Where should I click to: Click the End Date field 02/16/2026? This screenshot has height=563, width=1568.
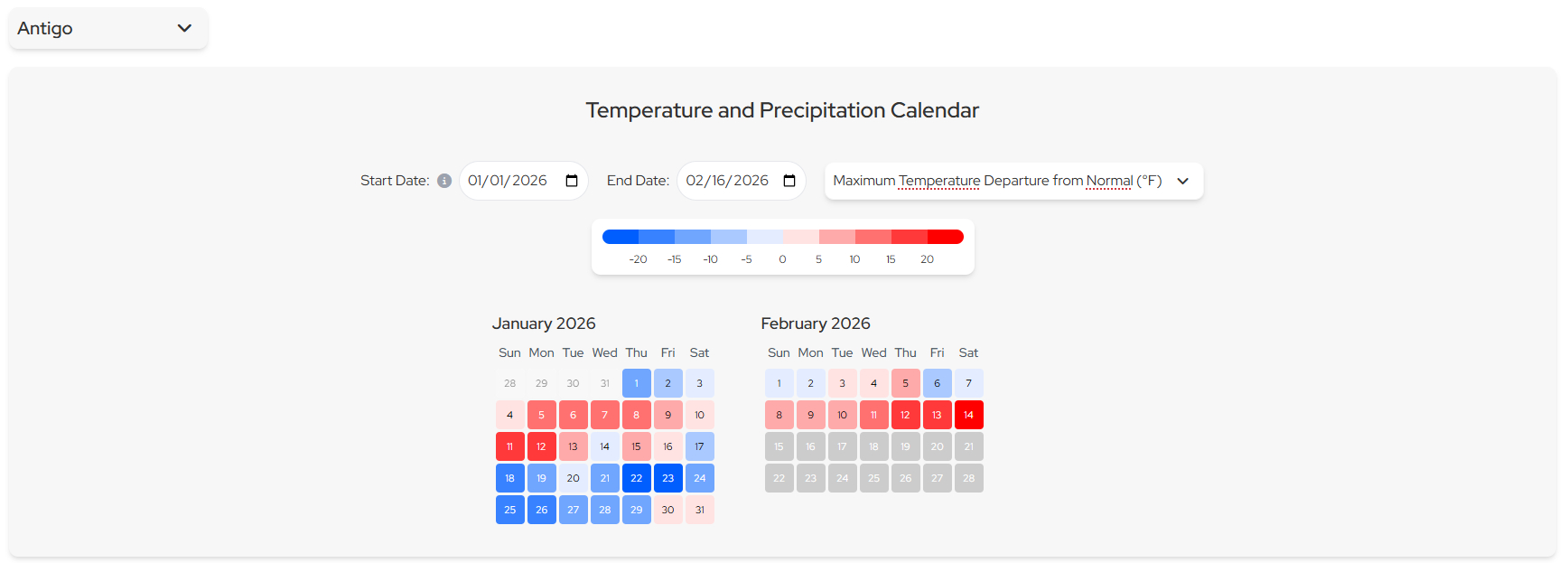[x=726, y=181]
